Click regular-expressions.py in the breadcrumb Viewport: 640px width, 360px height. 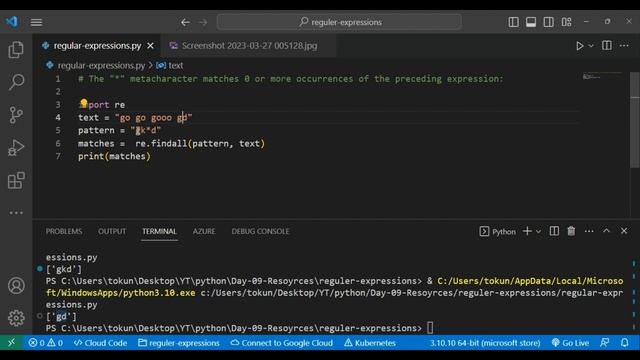101,65
